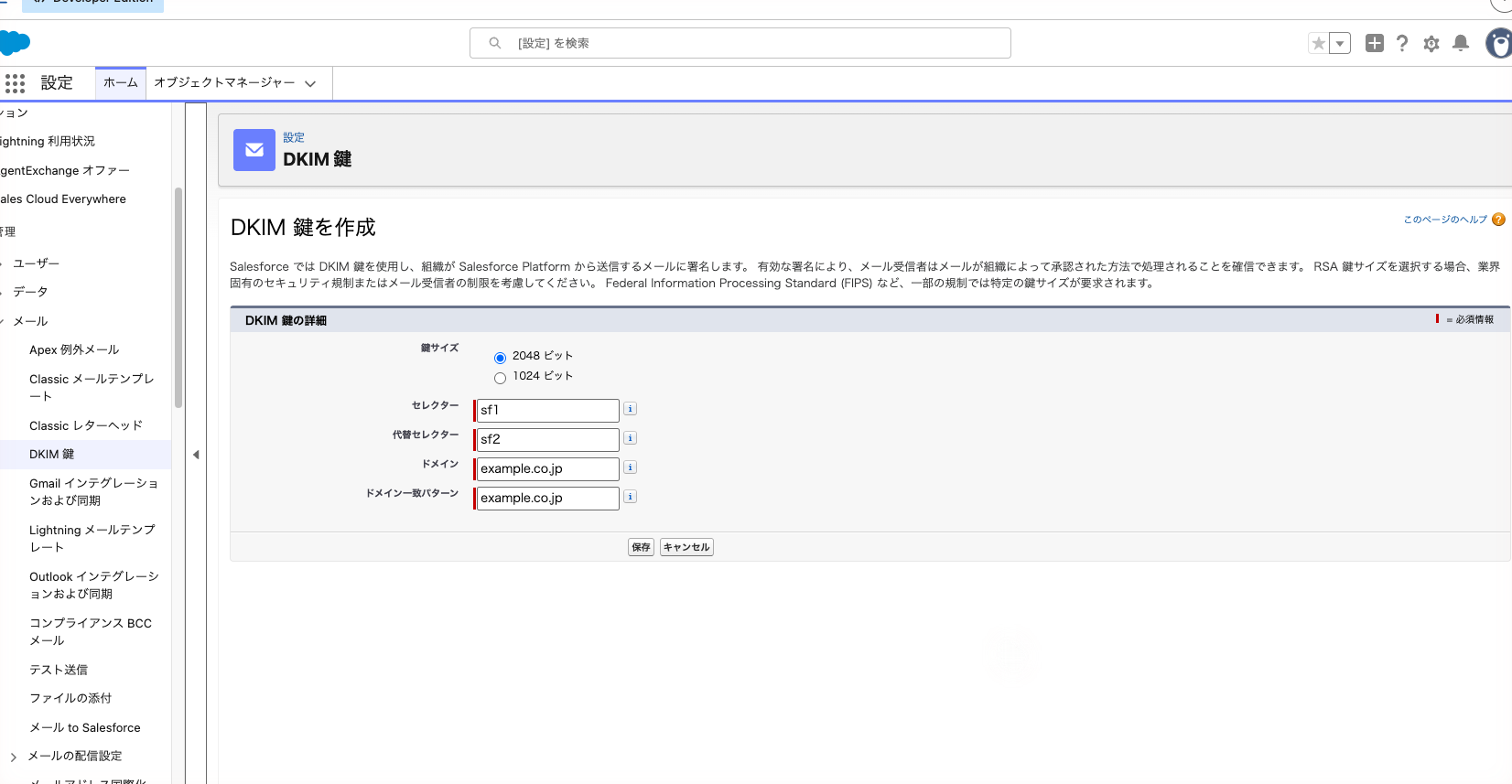The width and height of the screenshot is (1512, 784).
Task: Click the info icon beside ドメイン一致パターン field
Action: [x=631, y=497]
